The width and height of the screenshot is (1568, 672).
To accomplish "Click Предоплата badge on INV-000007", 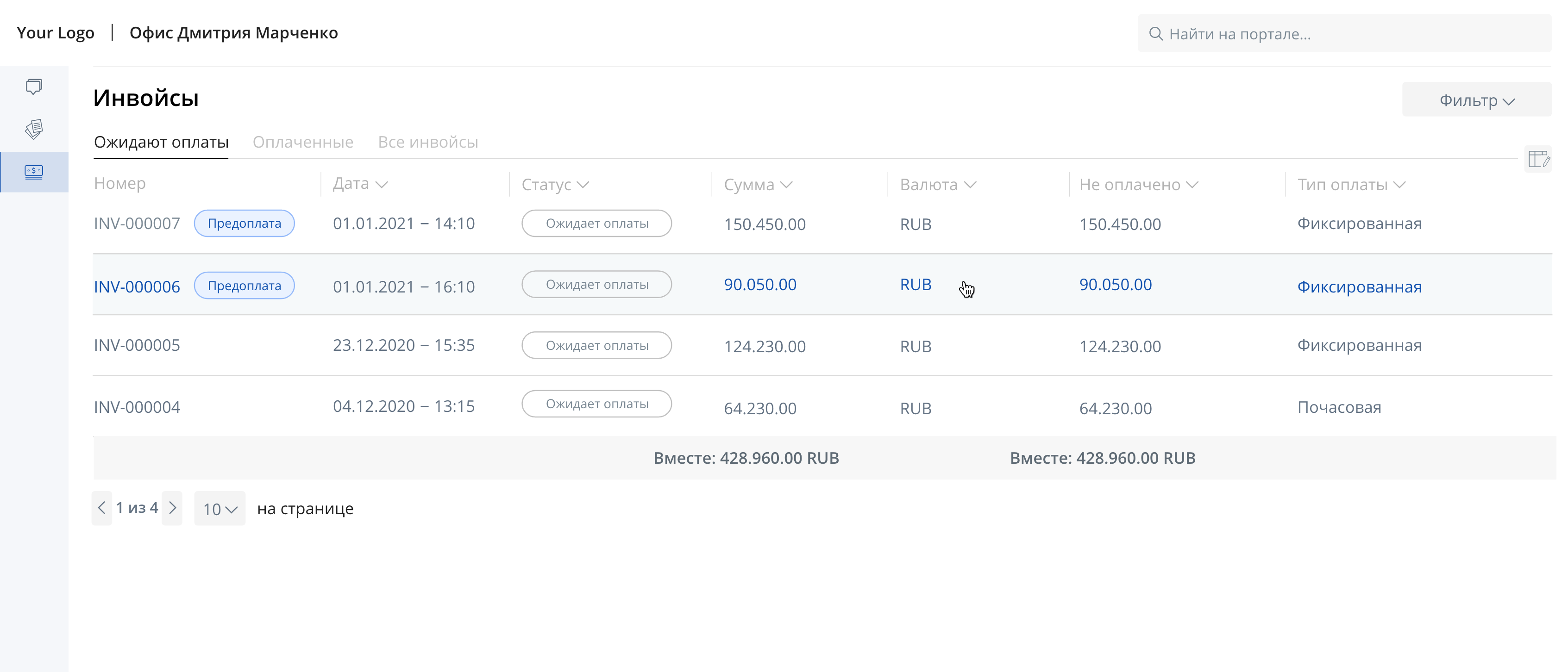I will pyautogui.click(x=245, y=223).
